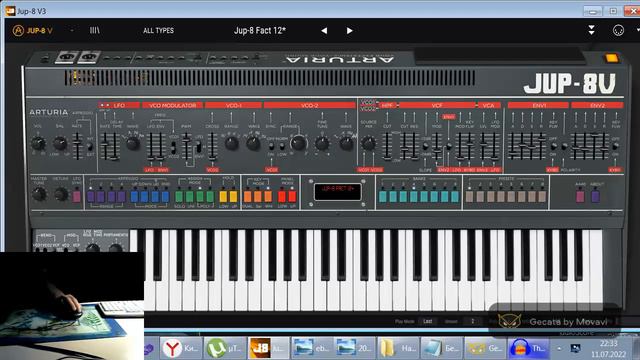Image resolution: width=640 pixels, height=360 pixels.
Task: Open the MIDI connector settings icon
Action: 618,31
